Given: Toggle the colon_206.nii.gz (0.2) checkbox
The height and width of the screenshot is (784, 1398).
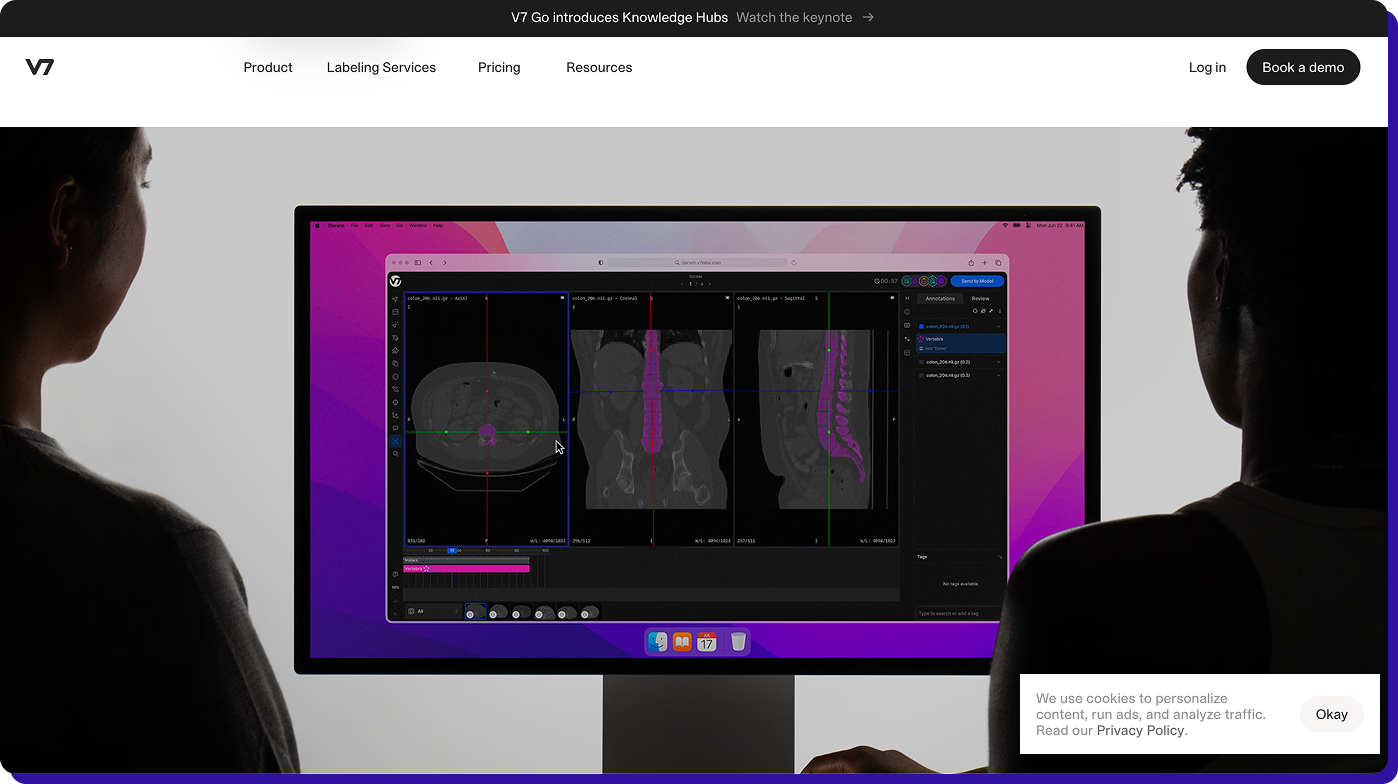Looking at the screenshot, I should 921,362.
